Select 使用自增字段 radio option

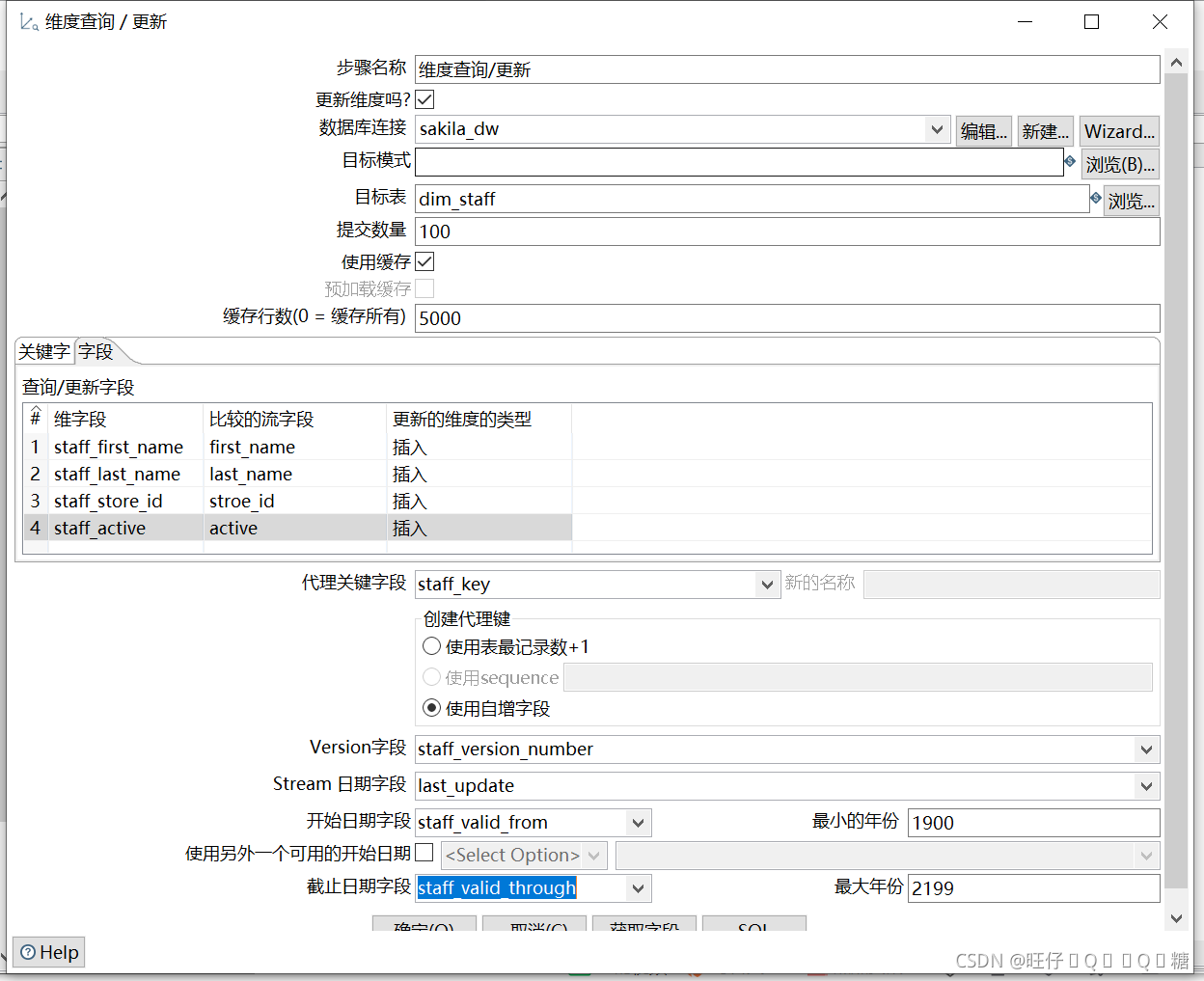pyautogui.click(x=432, y=708)
